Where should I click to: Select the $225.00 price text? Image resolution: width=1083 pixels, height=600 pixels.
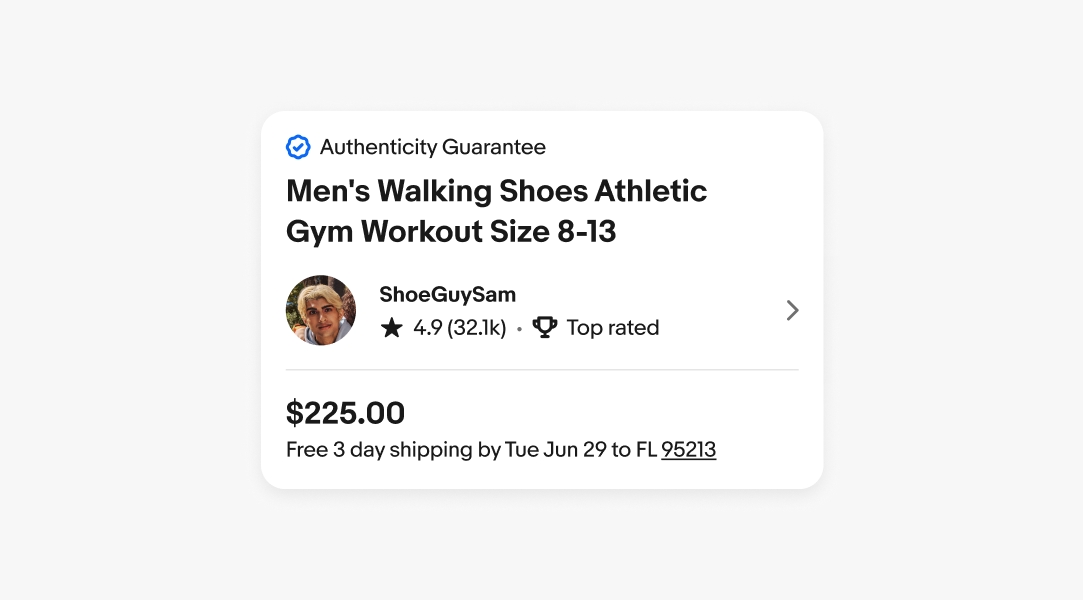click(x=346, y=412)
